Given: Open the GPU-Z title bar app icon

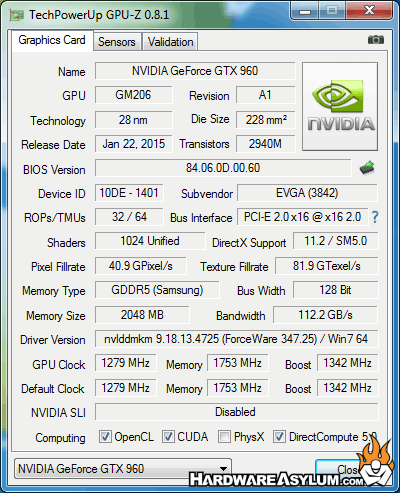Looking at the screenshot, I should click(x=17, y=15).
